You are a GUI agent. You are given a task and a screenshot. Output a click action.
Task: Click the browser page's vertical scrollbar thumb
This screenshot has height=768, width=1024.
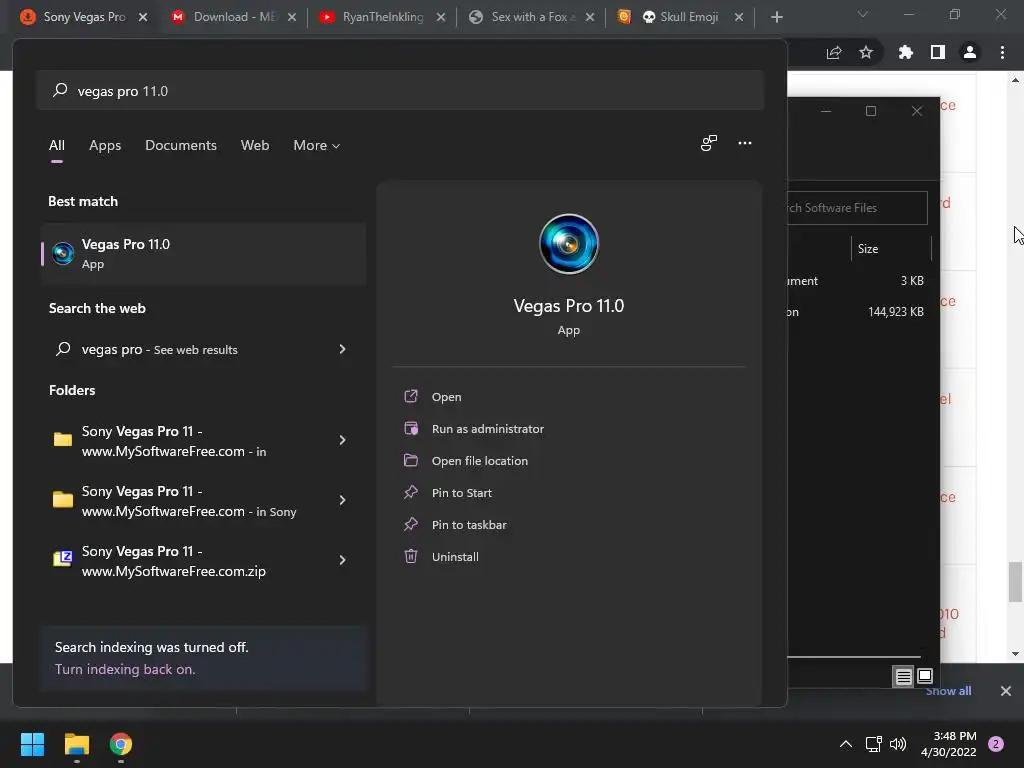(1015, 582)
